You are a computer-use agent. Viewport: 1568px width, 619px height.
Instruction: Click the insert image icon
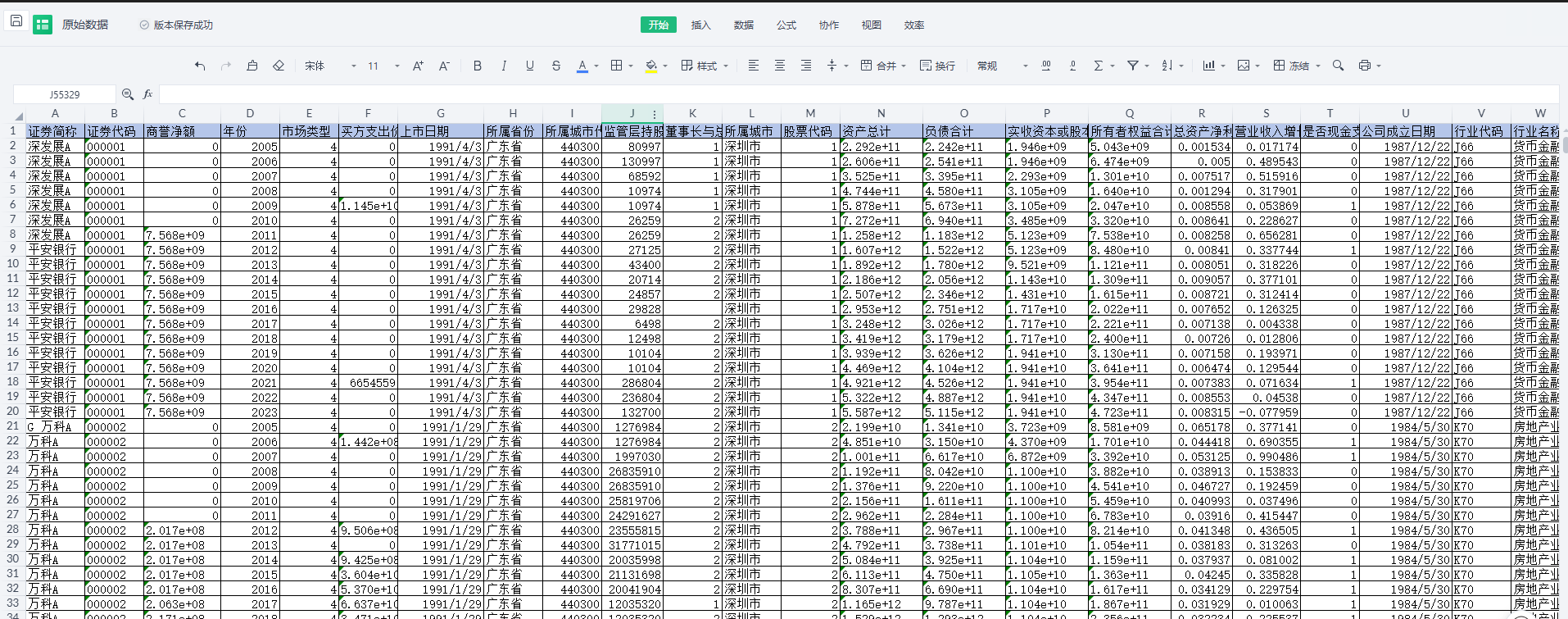[1244, 66]
